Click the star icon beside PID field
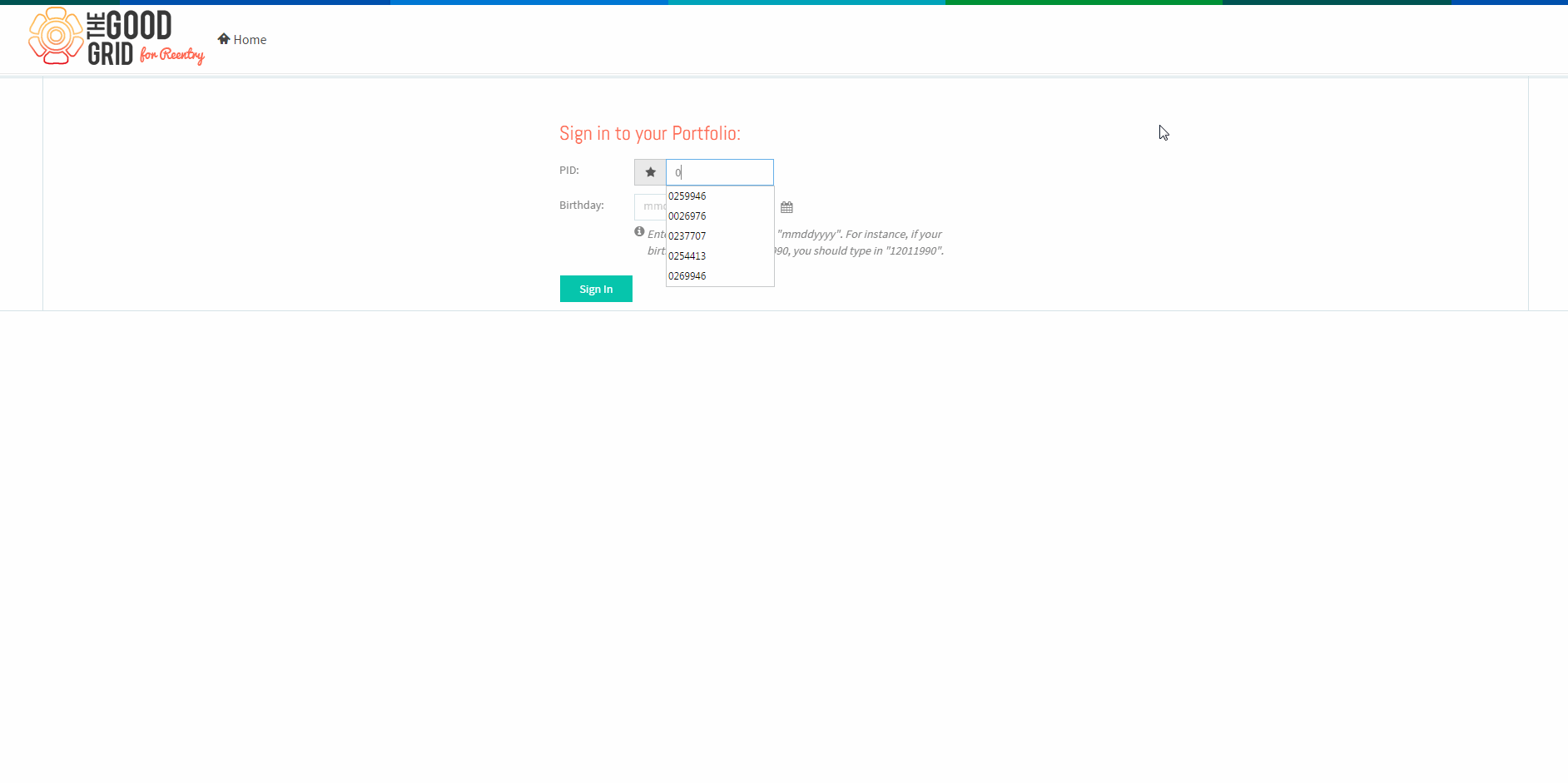This screenshot has height=783, width=1568. click(x=650, y=172)
